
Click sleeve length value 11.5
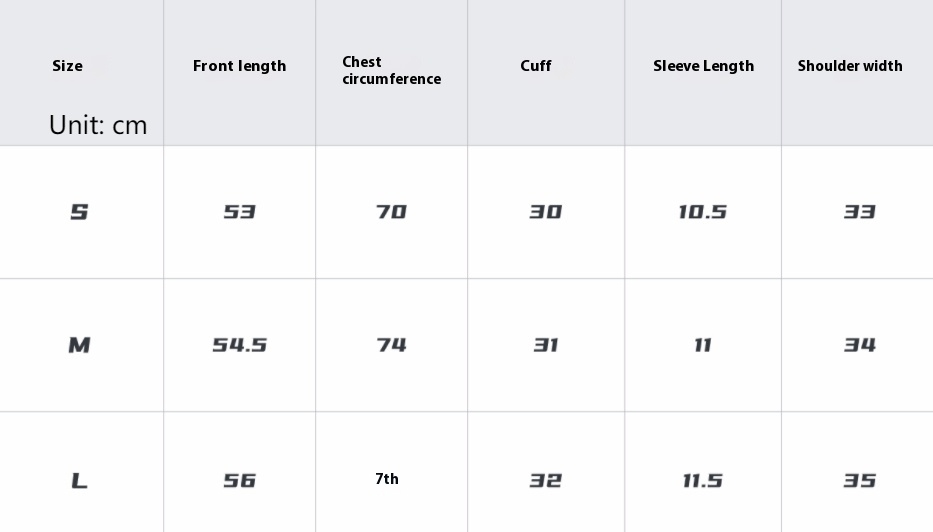coord(703,480)
